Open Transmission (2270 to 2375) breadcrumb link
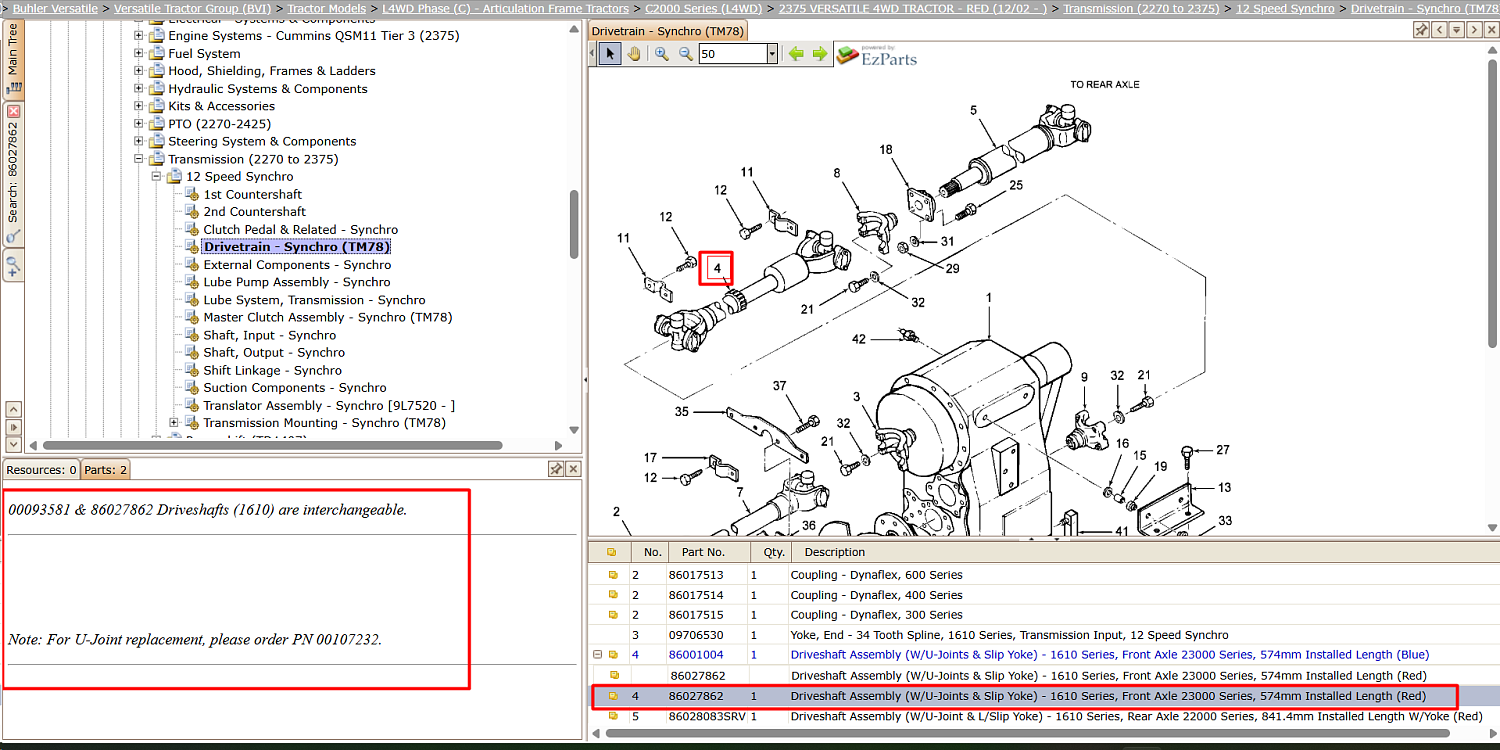This screenshot has height=750, width=1500. pyautogui.click(x=1141, y=8)
